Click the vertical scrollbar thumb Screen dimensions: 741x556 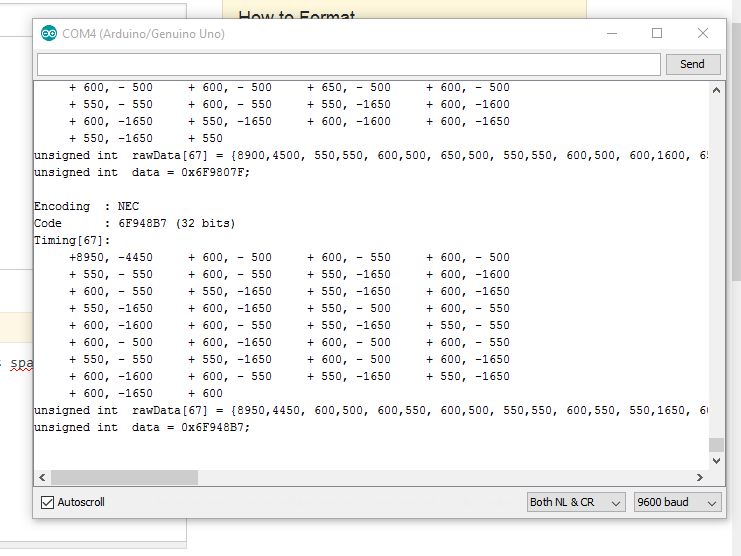(x=716, y=445)
